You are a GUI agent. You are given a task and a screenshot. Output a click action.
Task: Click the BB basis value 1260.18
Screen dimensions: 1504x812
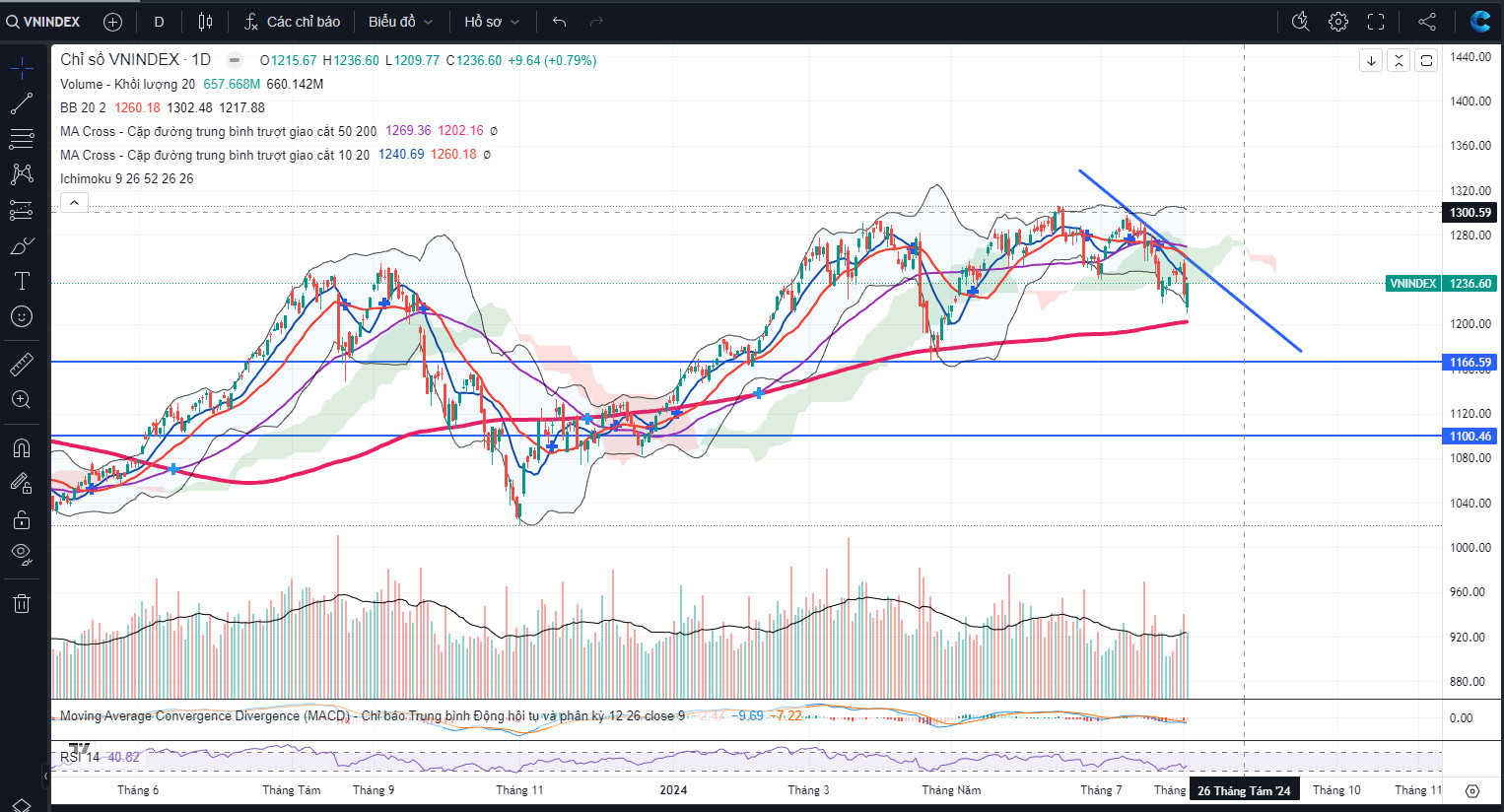[x=137, y=107]
